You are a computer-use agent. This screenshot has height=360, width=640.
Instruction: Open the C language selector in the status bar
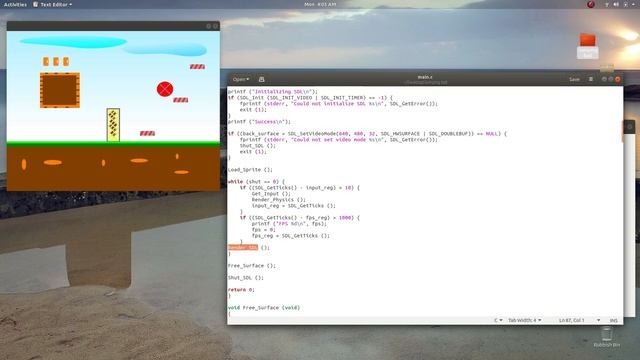click(498, 320)
